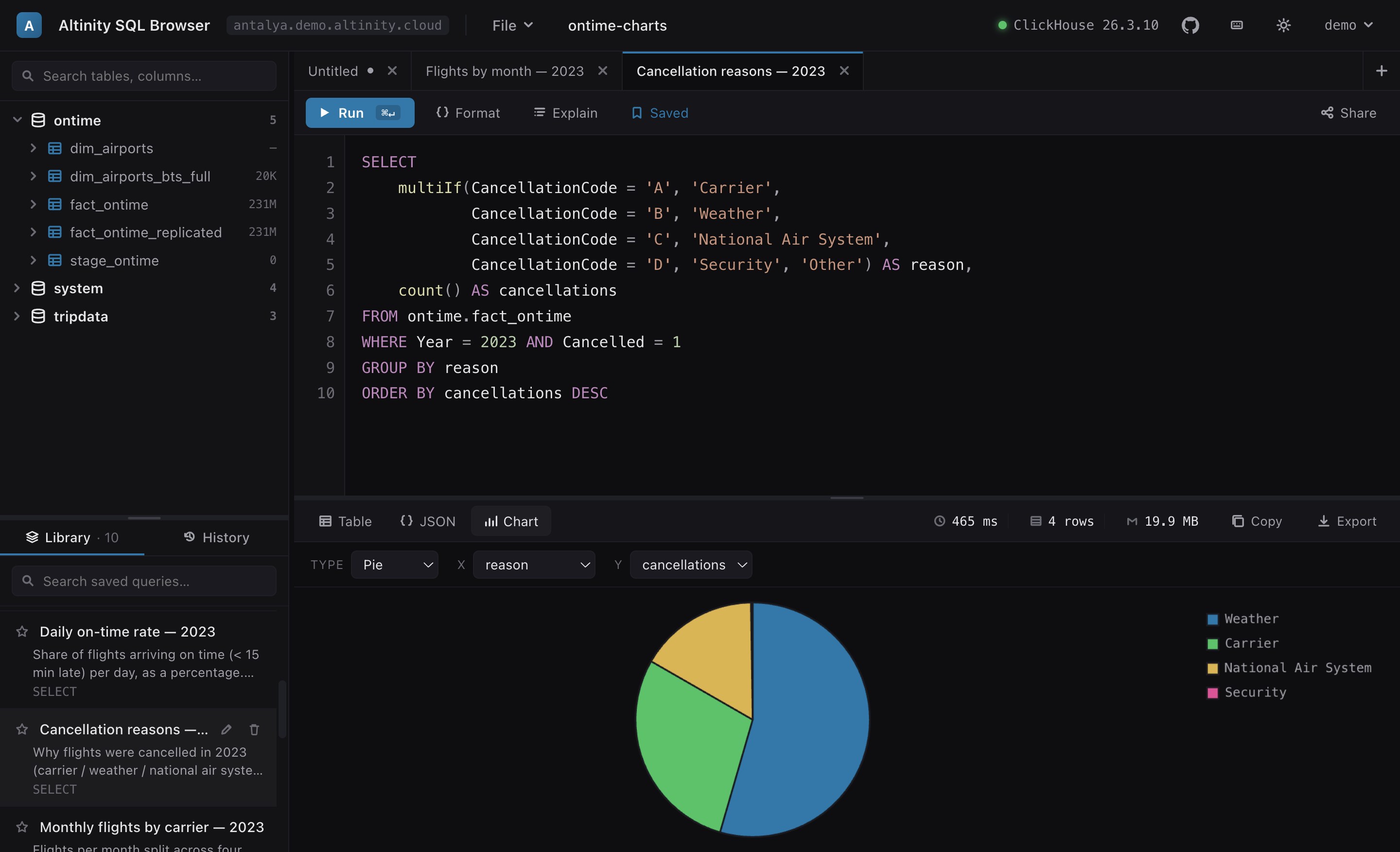Open the GitHub repository icon
The height and width of the screenshot is (852, 1400).
click(x=1190, y=25)
